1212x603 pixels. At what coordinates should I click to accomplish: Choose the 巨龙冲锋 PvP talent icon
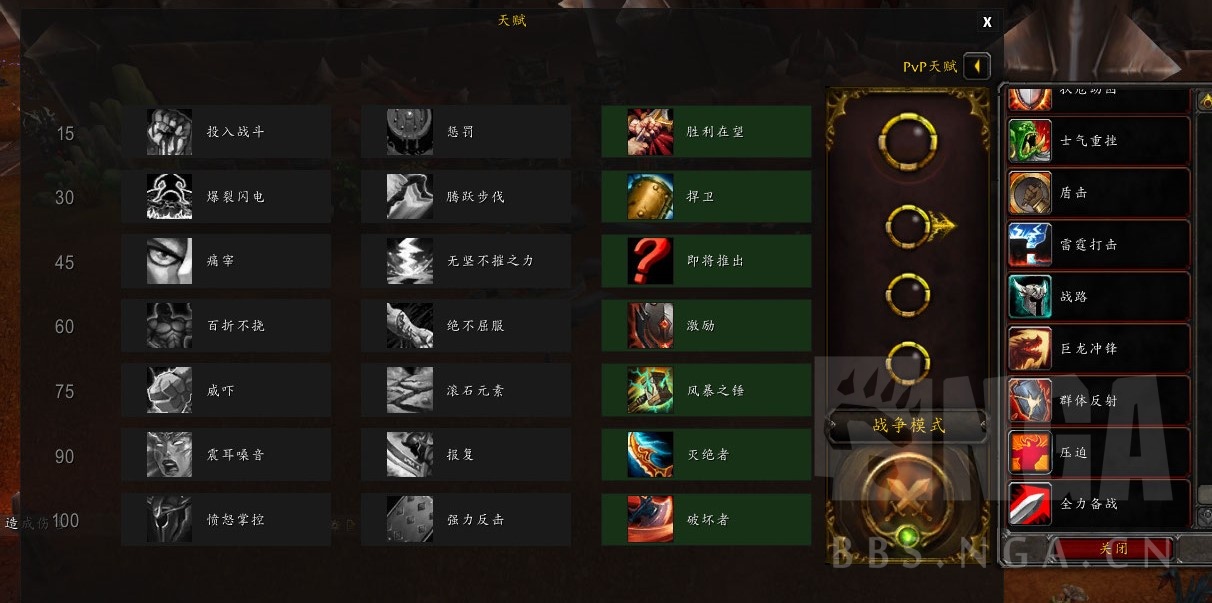tap(1029, 349)
